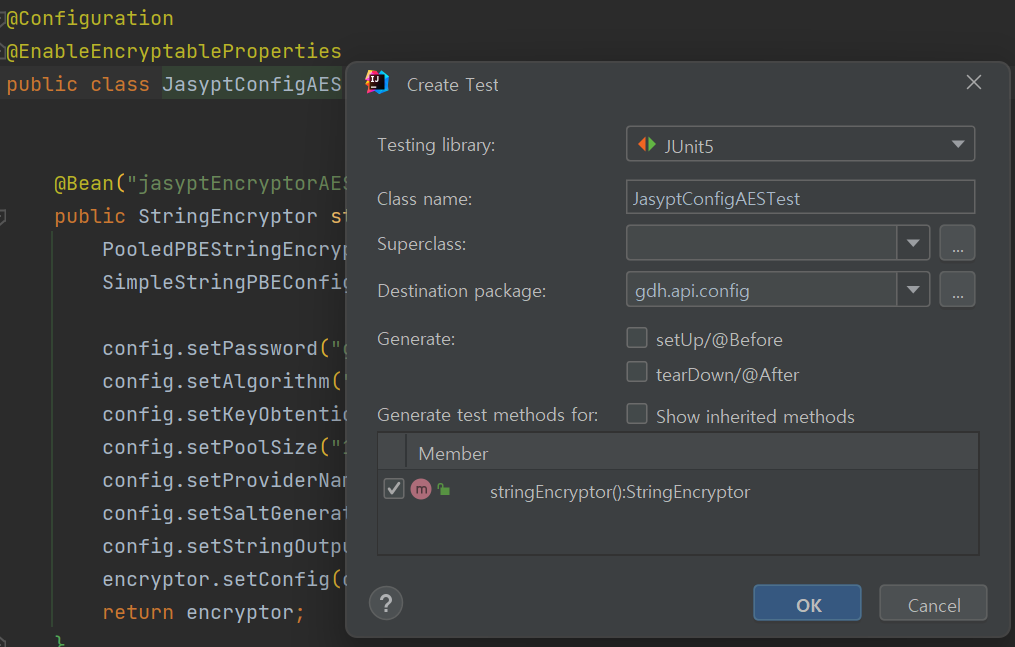1015x647 pixels.
Task: Close the Create Test dialog
Action: click(974, 83)
